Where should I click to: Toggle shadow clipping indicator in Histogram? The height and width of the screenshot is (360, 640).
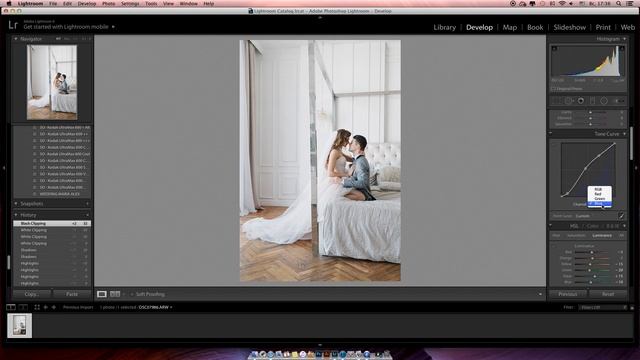554,49
